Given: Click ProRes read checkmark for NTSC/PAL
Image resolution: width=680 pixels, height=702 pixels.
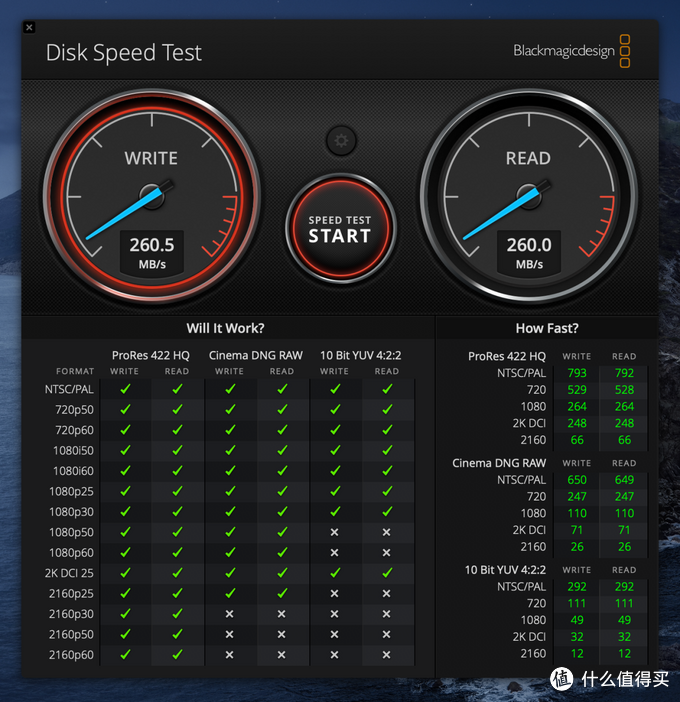Looking at the screenshot, I should tap(177, 389).
